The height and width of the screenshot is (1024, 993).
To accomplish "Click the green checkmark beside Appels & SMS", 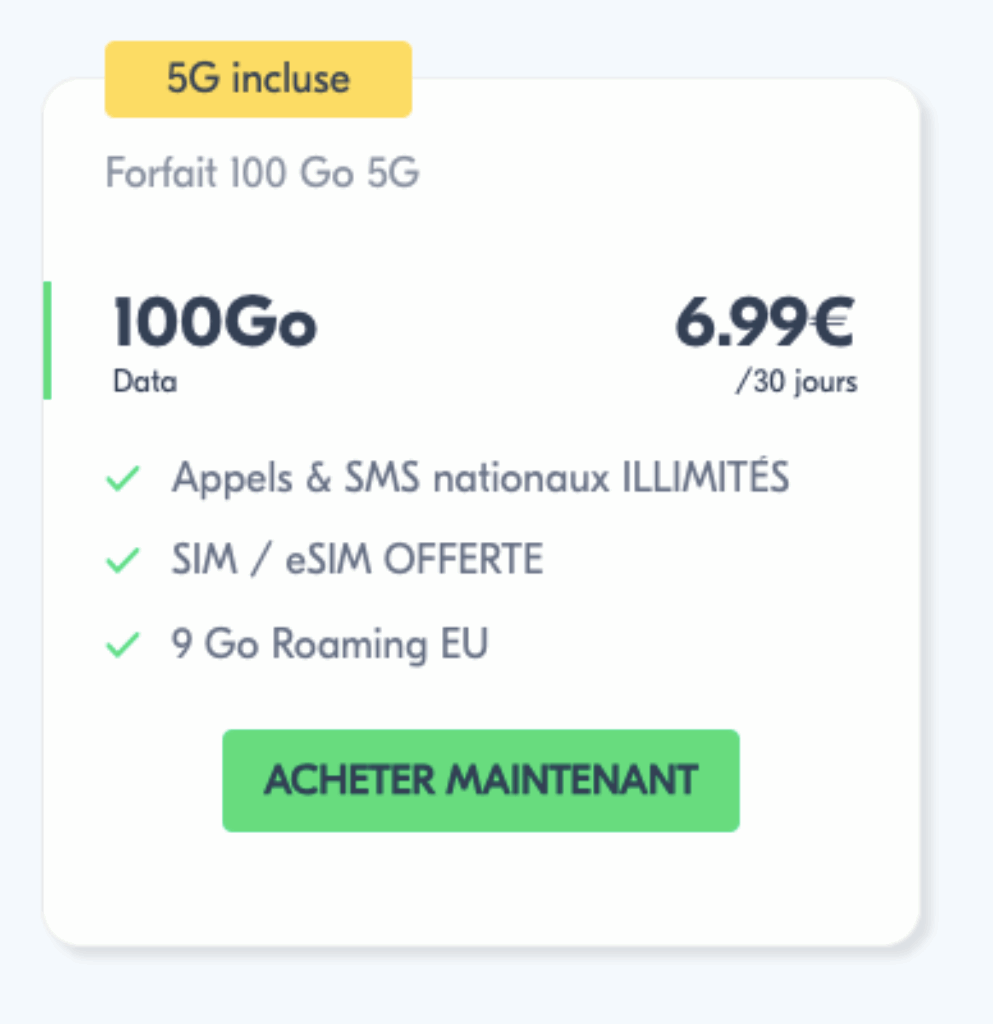I will coord(122,480).
